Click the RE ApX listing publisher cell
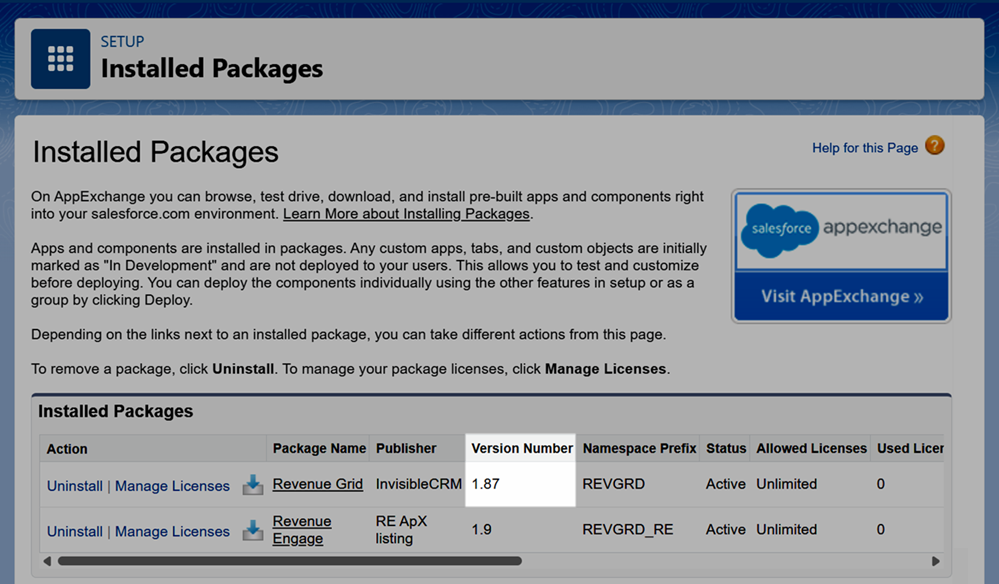 [x=401, y=530]
